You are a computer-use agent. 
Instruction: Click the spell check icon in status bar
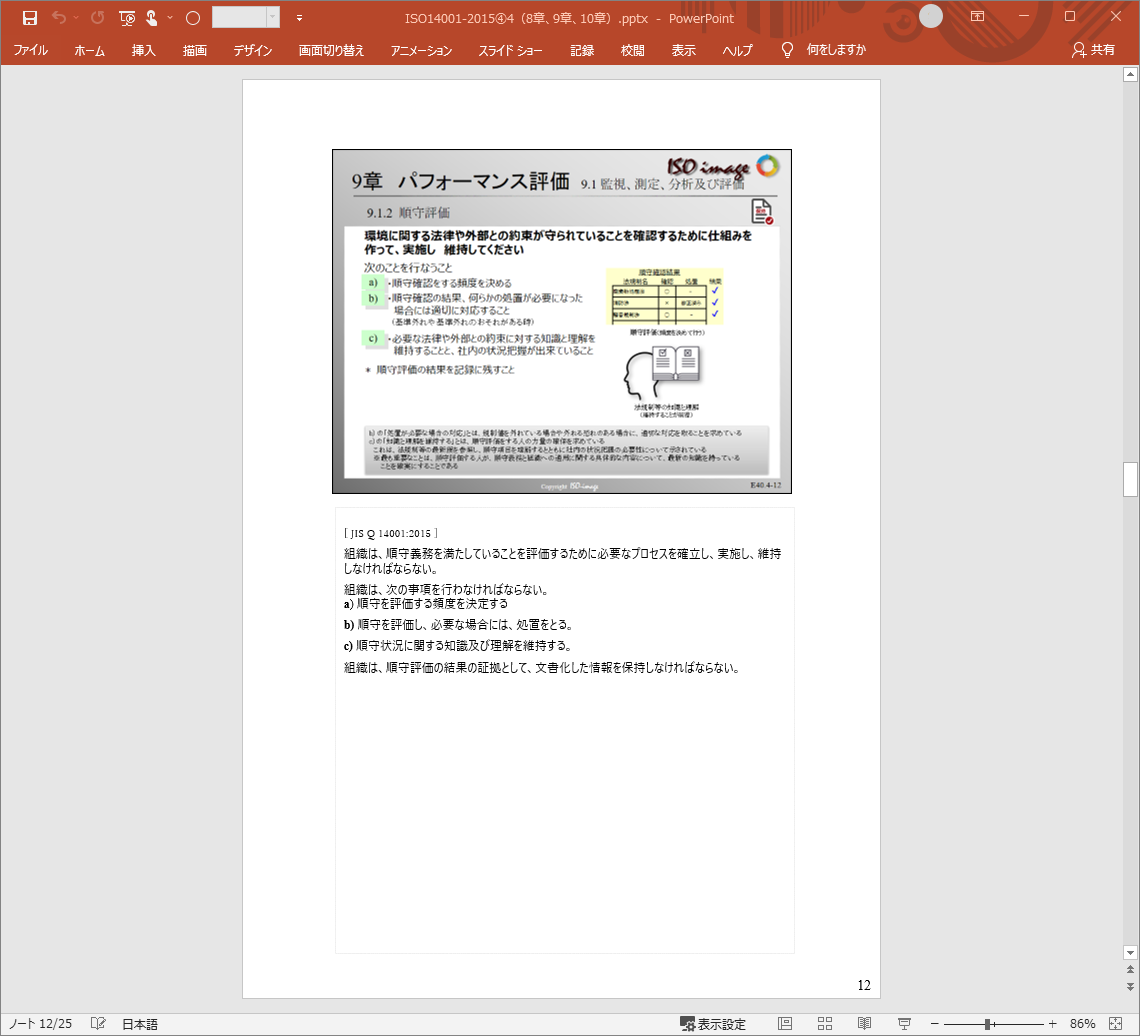[98, 1024]
